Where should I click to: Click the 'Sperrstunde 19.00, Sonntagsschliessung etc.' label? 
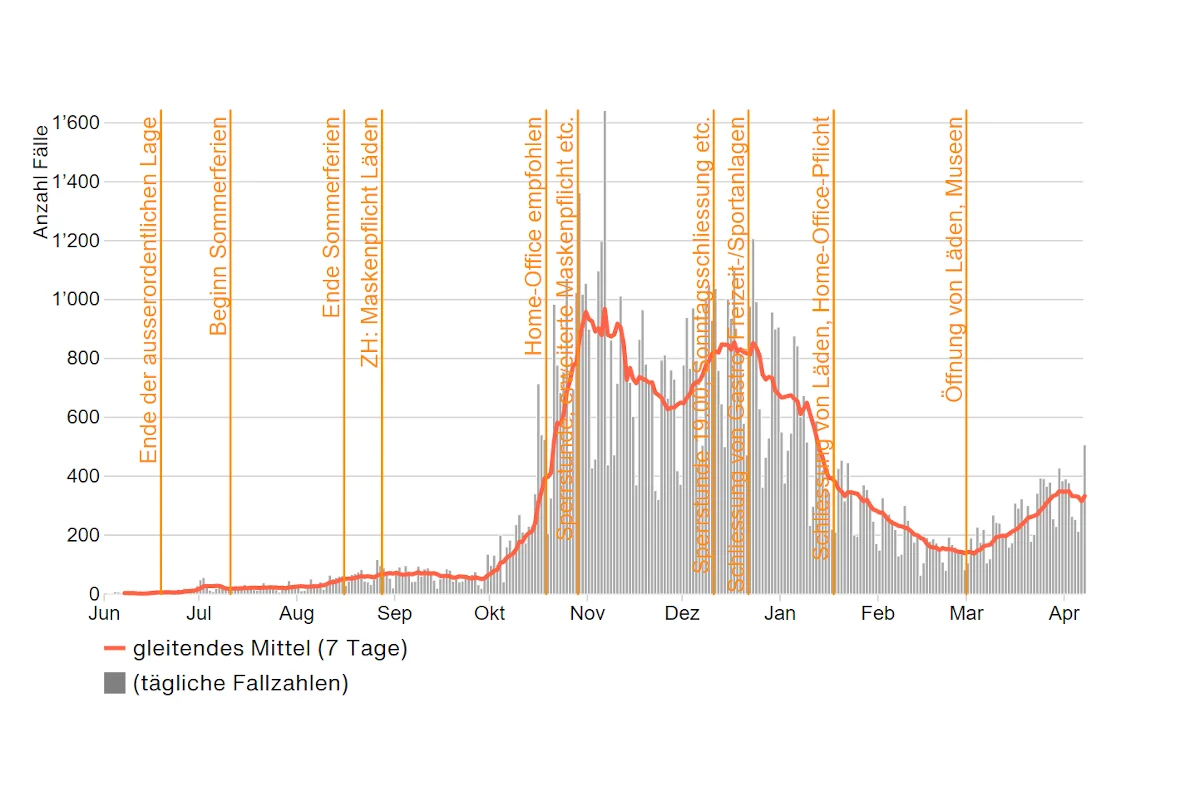pyautogui.click(x=701, y=344)
